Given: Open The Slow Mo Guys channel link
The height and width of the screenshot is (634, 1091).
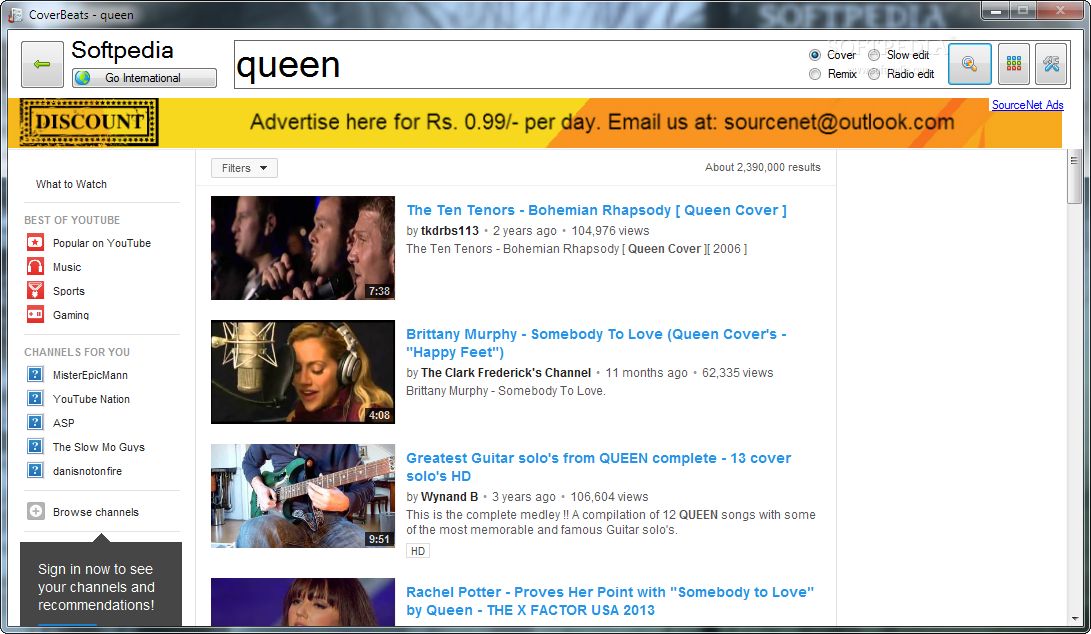Looking at the screenshot, I should tap(99, 447).
